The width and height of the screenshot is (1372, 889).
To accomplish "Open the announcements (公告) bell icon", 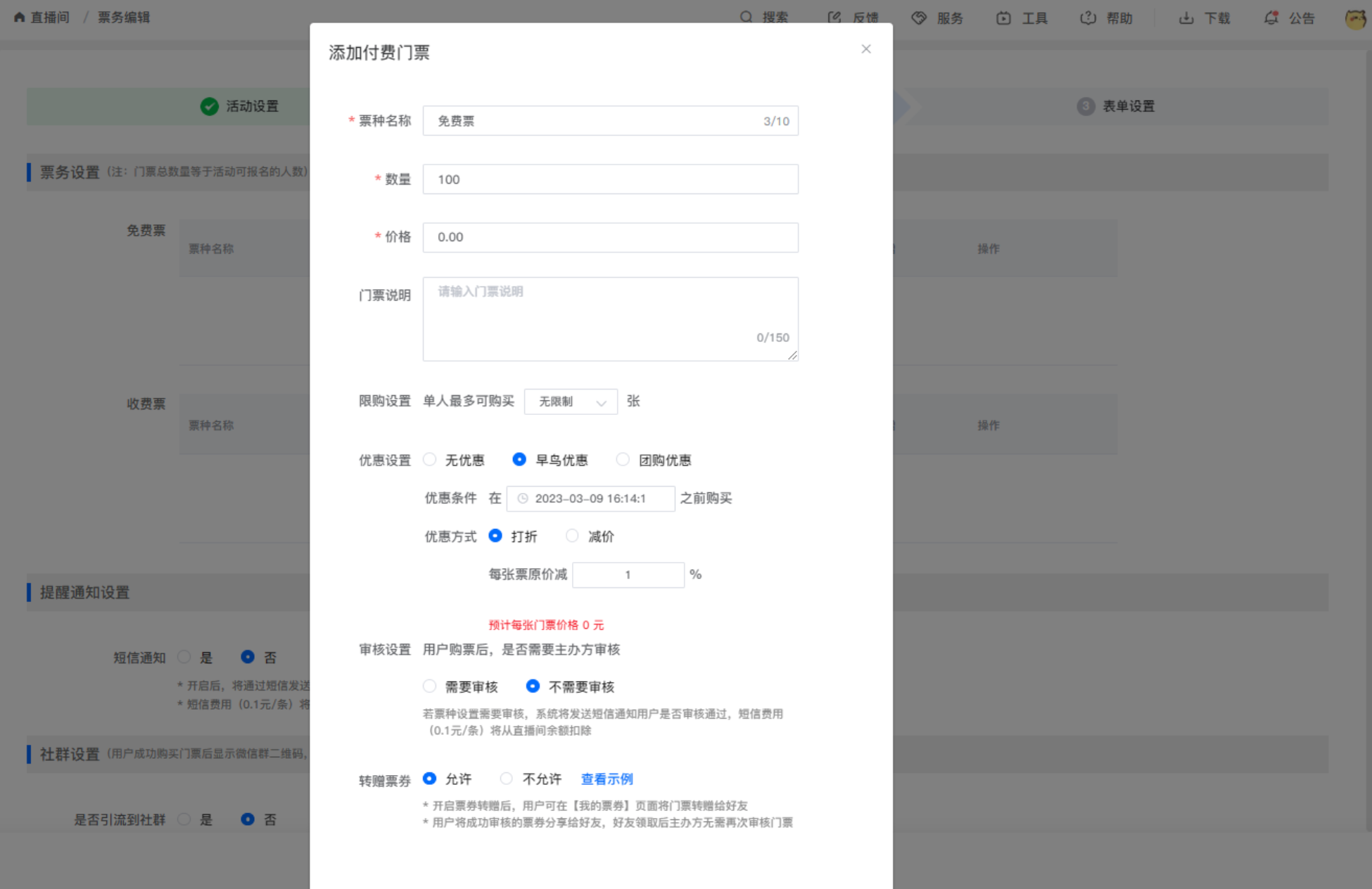I will pos(1271,18).
